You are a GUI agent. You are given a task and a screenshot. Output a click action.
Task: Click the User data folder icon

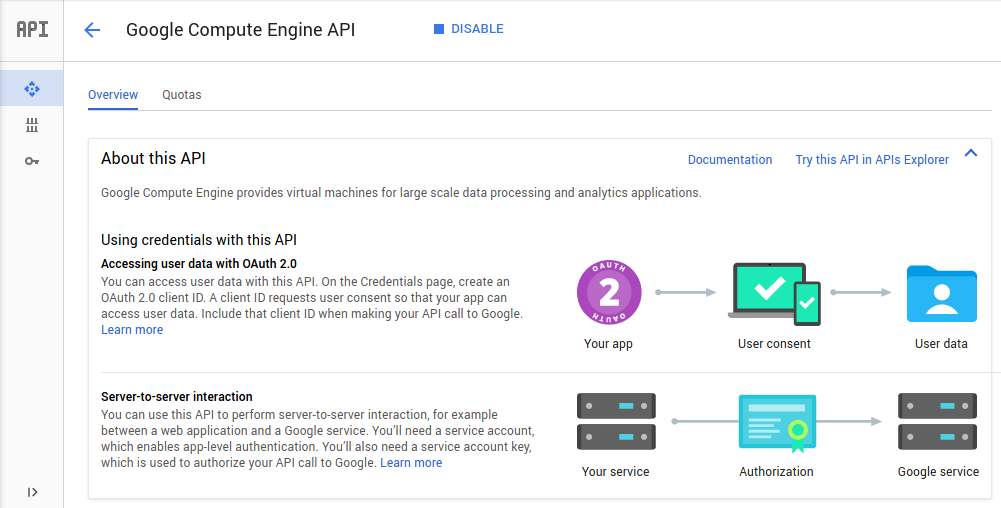point(942,294)
